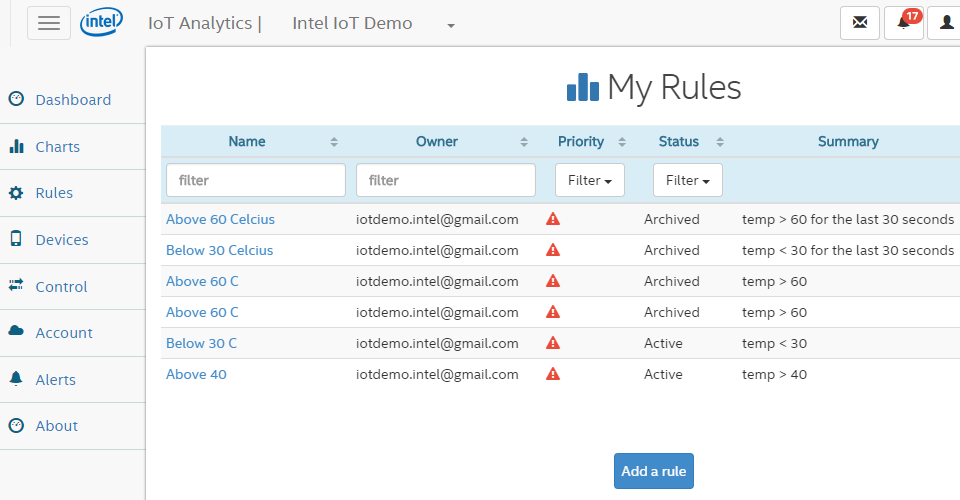The height and width of the screenshot is (500, 960).
Task: Expand the Intel IoT Demo account dropdown
Action: click(451, 25)
